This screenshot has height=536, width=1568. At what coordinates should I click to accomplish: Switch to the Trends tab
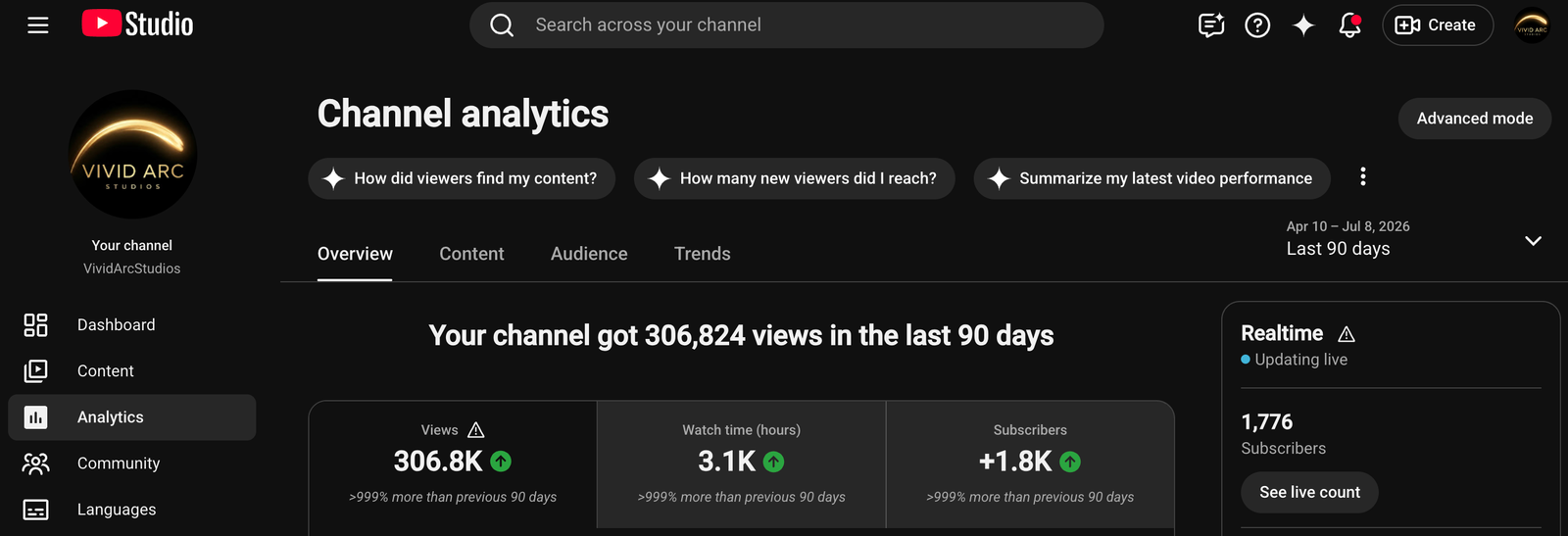click(703, 254)
